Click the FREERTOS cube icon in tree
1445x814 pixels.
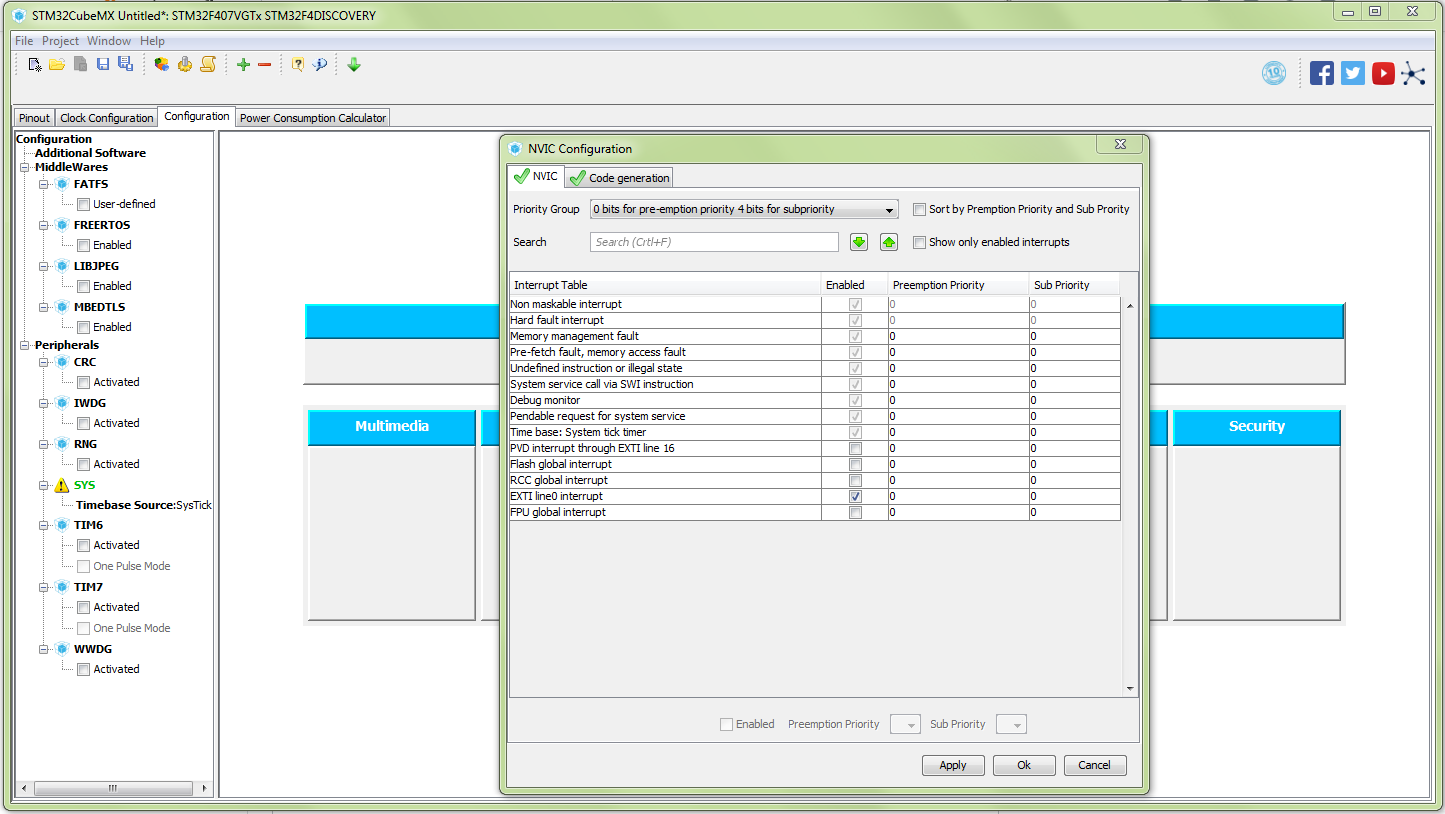pos(62,226)
